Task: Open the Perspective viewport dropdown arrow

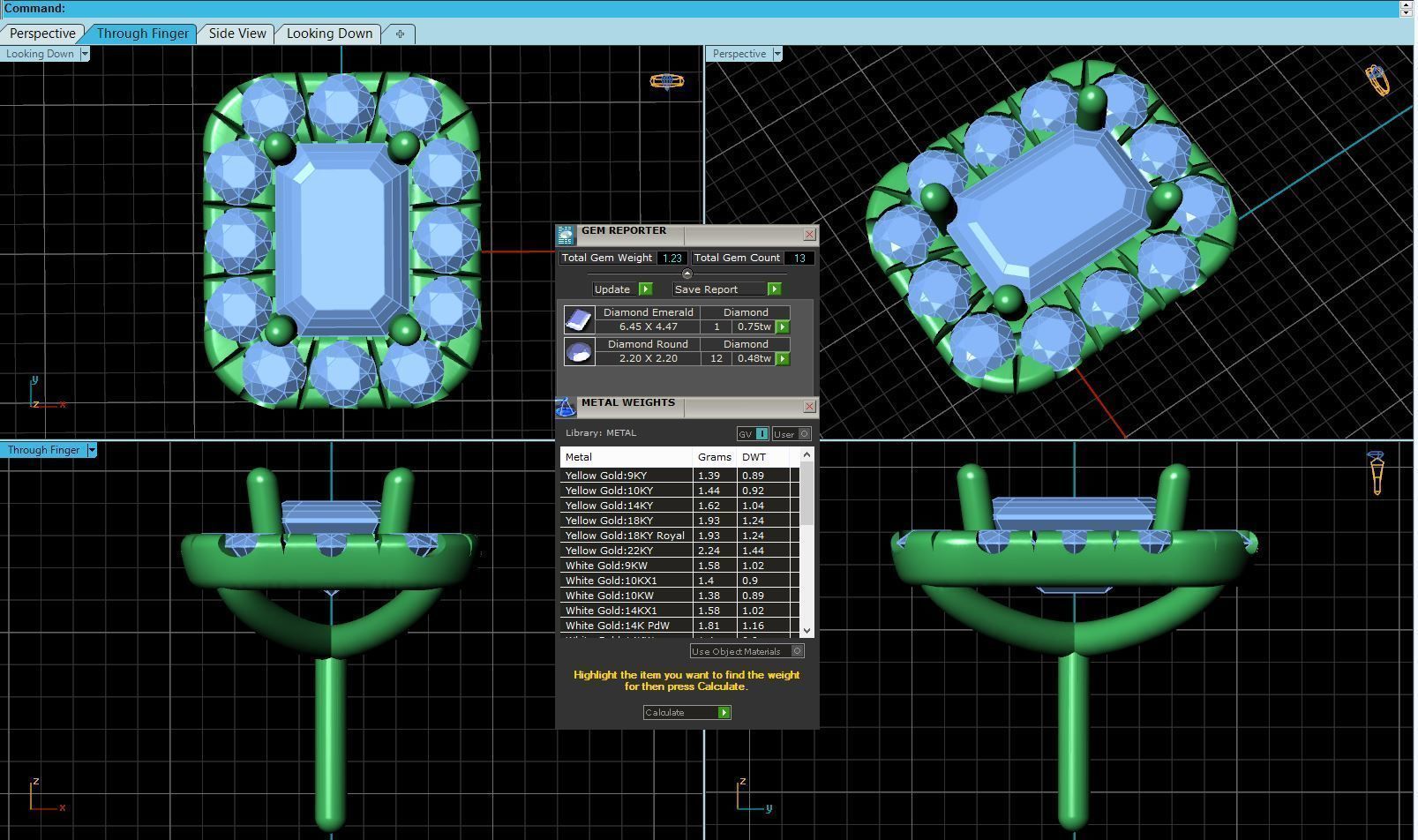Action: click(x=777, y=54)
